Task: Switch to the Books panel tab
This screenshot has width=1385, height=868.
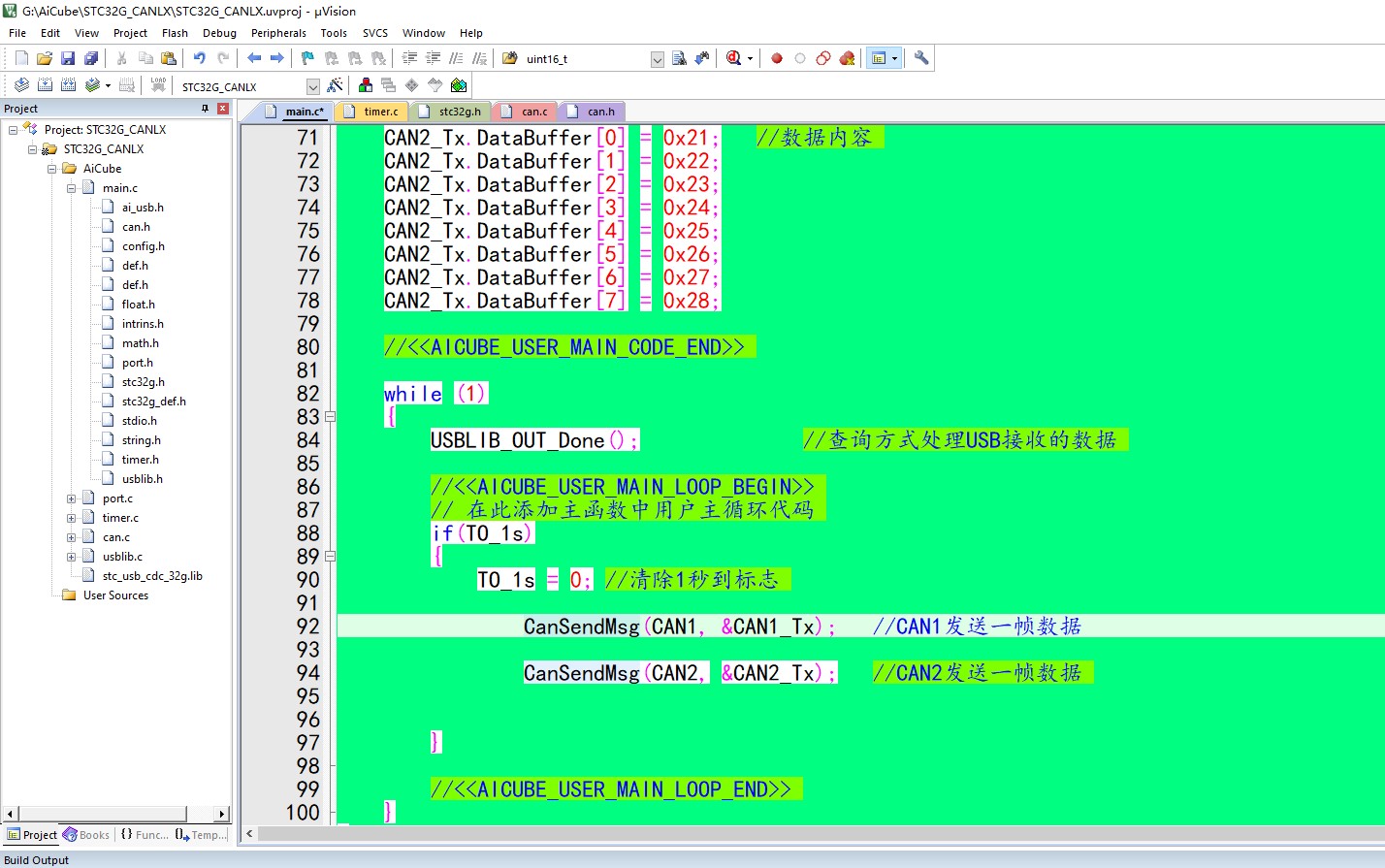Action: [86, 835]
